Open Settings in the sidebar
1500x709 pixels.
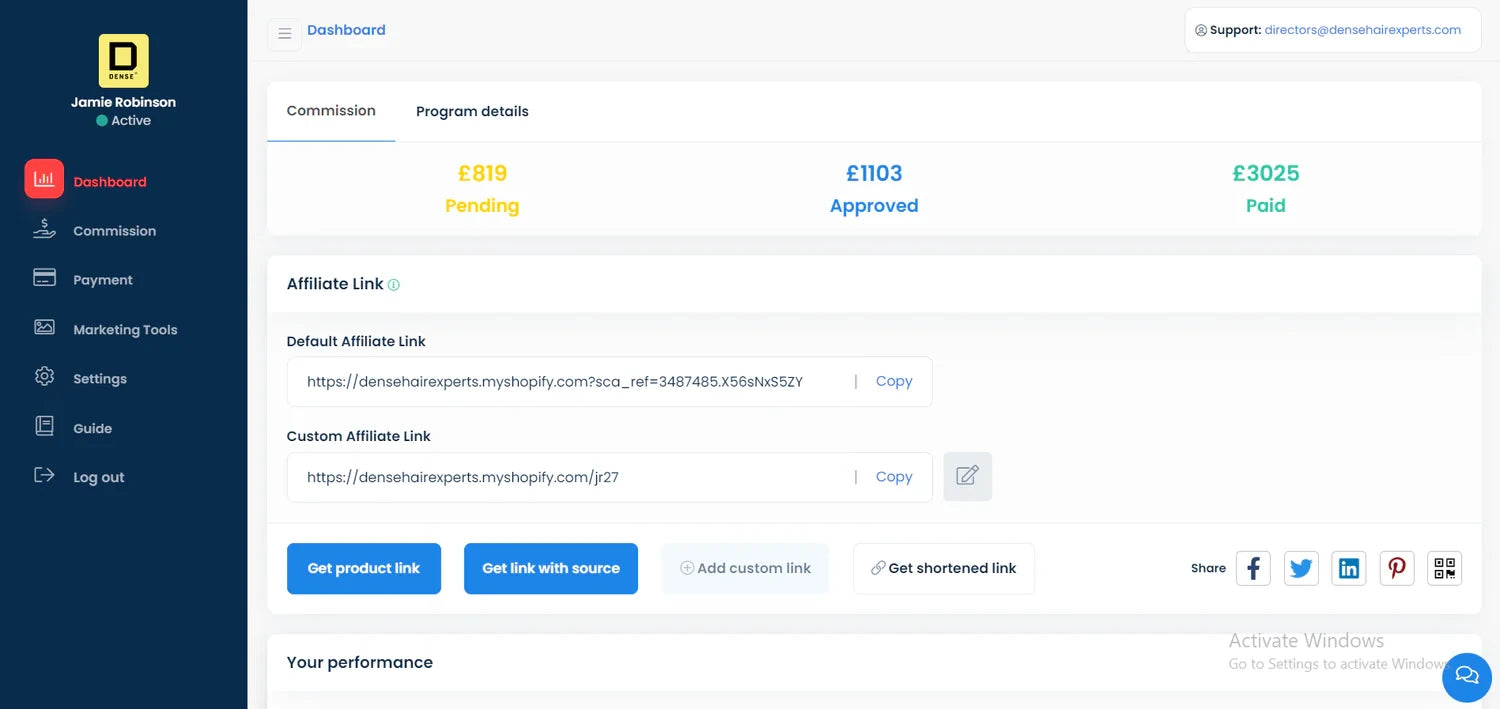[99, 379]
